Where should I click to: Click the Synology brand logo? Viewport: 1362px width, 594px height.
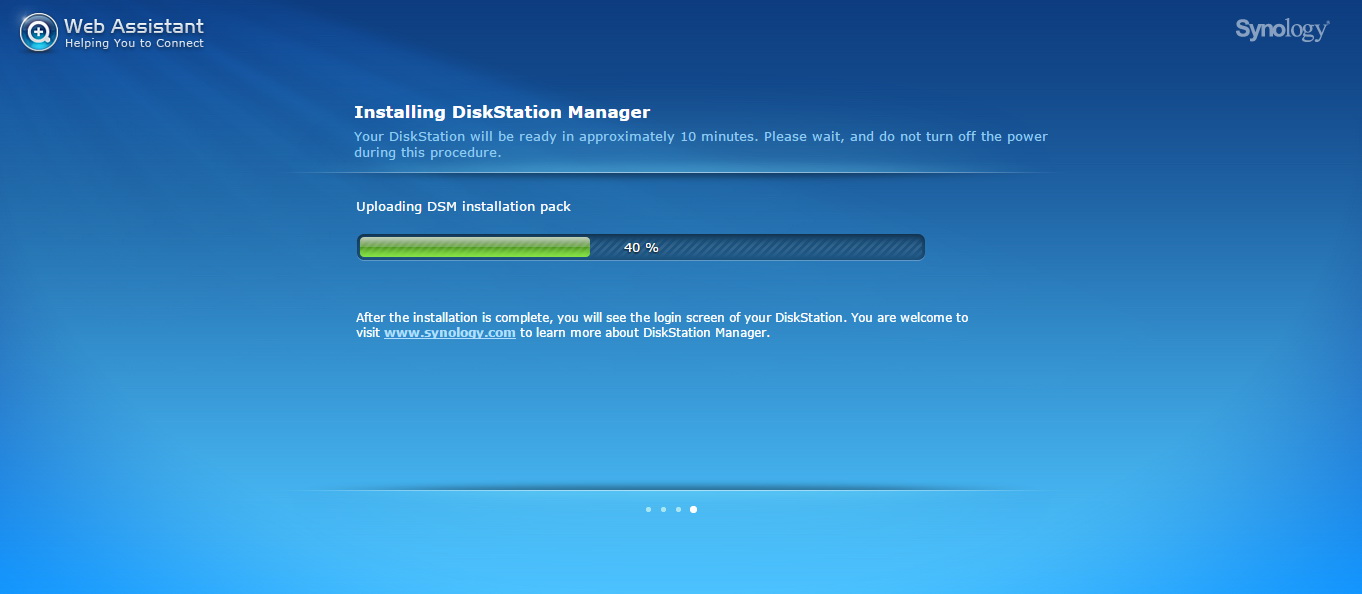(1282, 30)
